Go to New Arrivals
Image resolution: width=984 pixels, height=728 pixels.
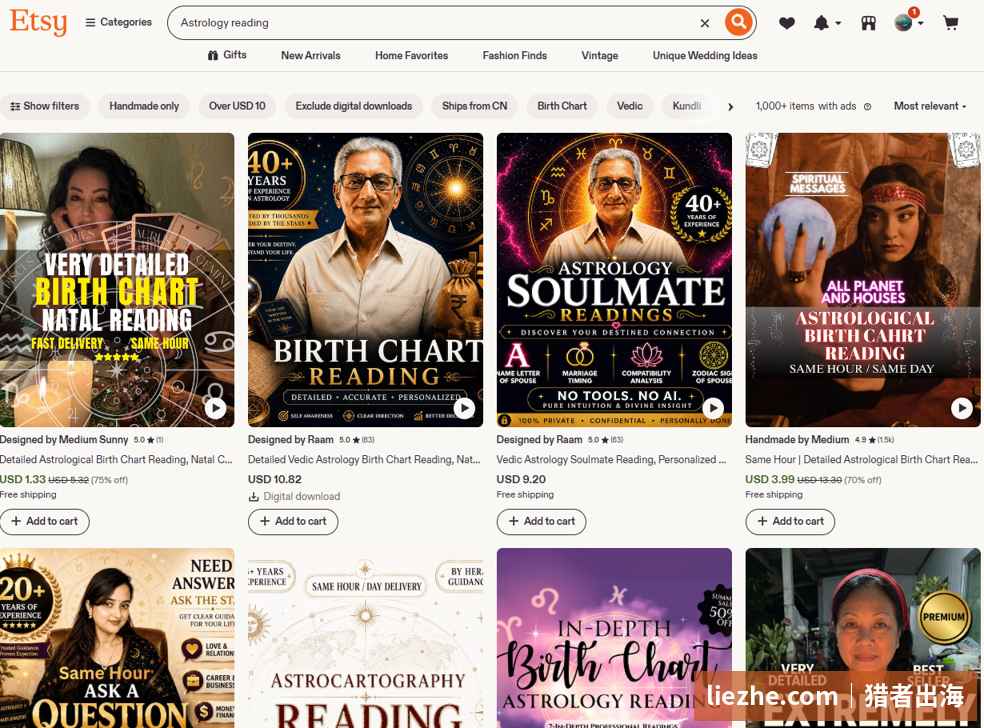click(311, 55)
